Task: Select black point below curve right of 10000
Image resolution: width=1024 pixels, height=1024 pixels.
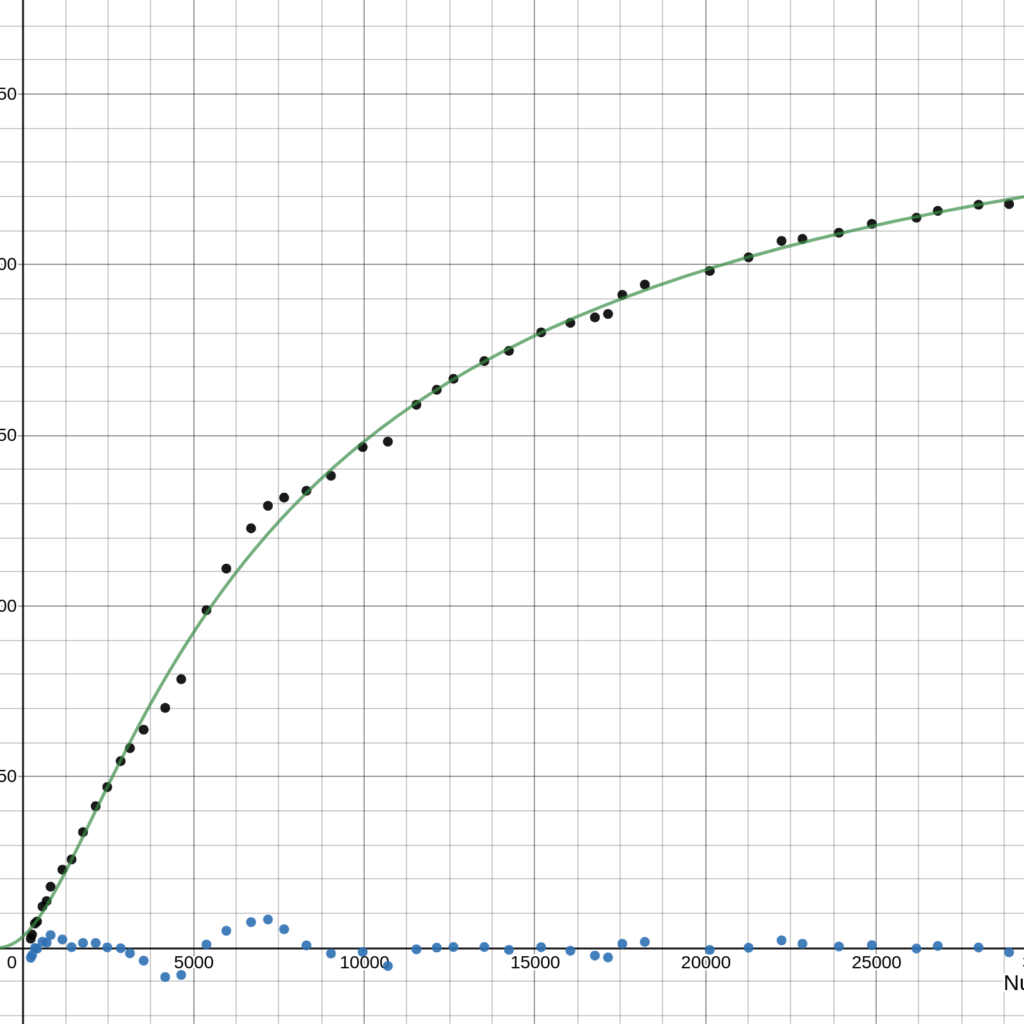Action: (x=388, y=441)
